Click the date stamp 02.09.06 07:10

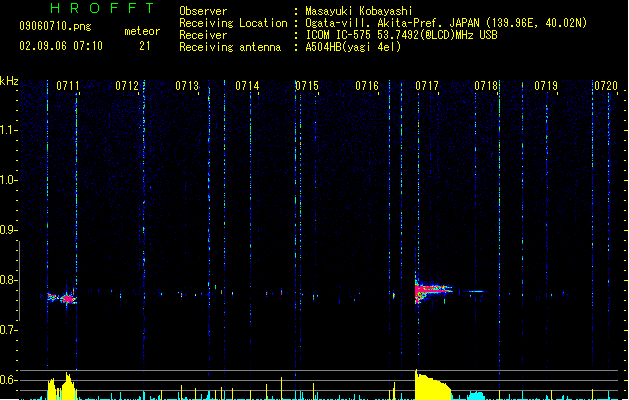61,46
